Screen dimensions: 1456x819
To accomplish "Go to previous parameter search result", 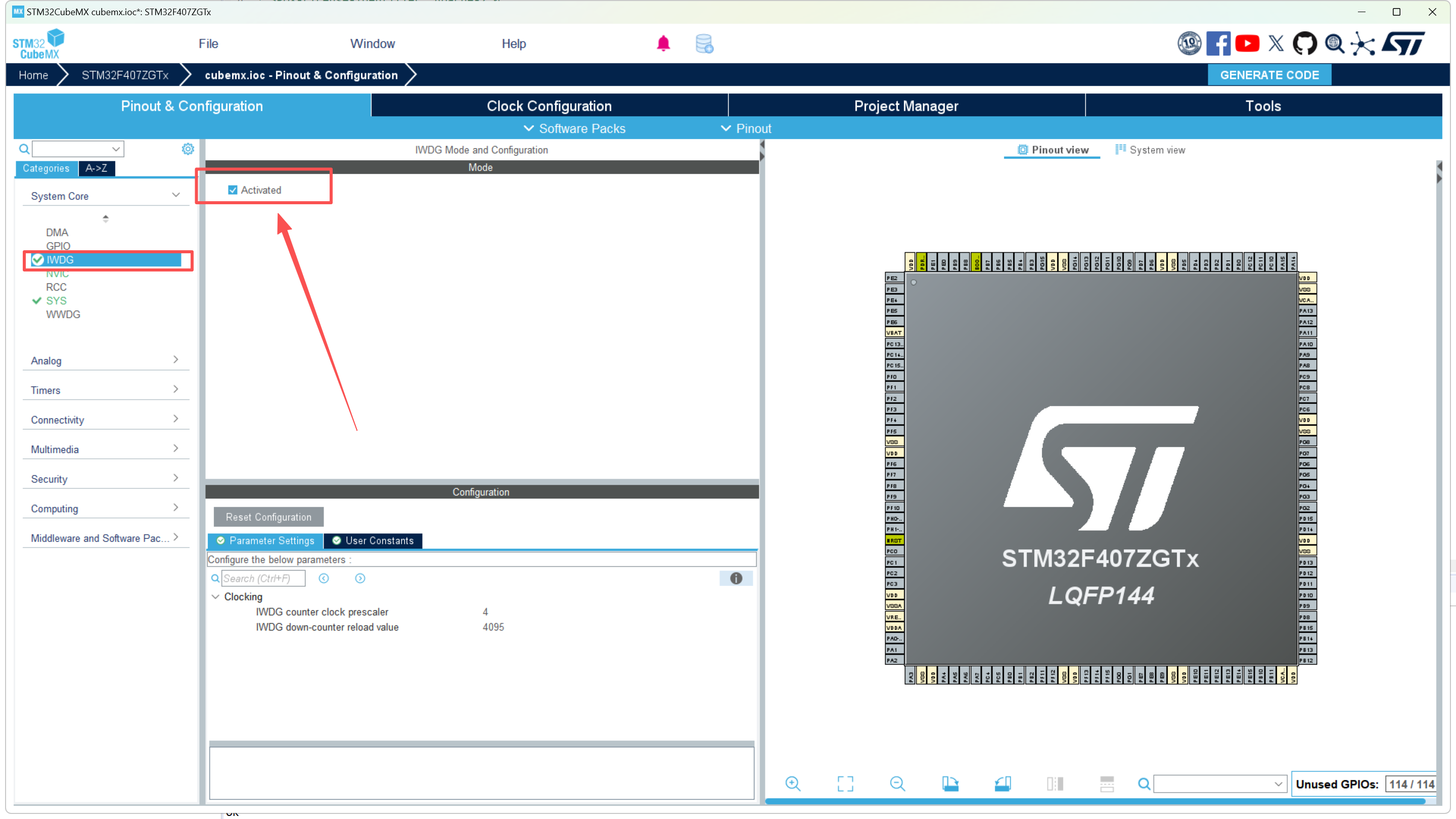I will [324, 578].
